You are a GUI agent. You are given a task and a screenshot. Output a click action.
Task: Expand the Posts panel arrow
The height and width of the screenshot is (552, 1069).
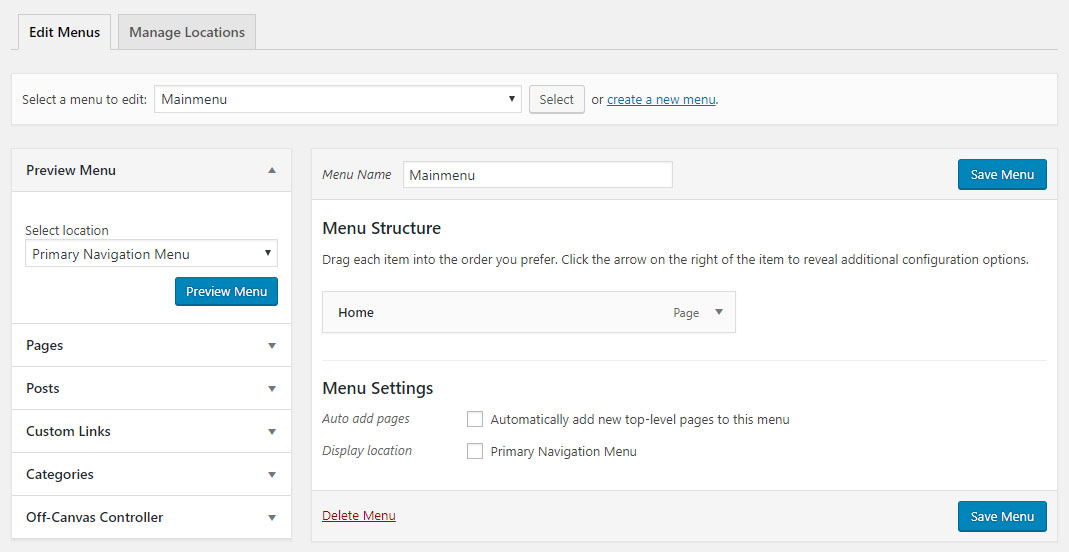tap(272, 388)
